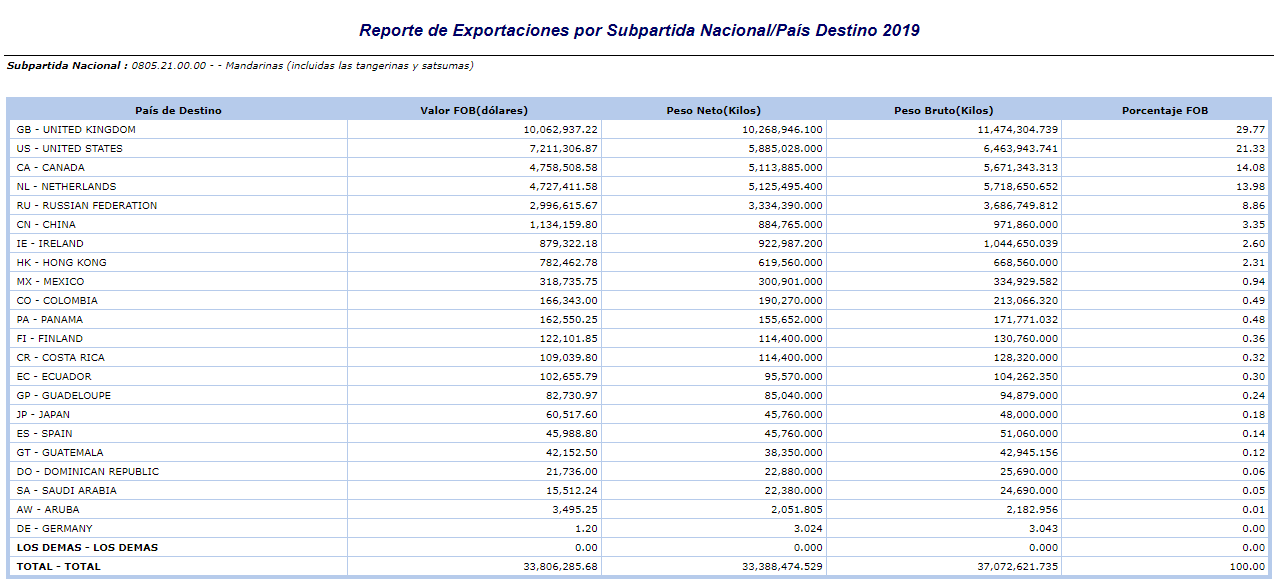Select the CA - CANADA row label
Image resolution: width=1287 pixels, height=581 pixels.
(51, 168)
